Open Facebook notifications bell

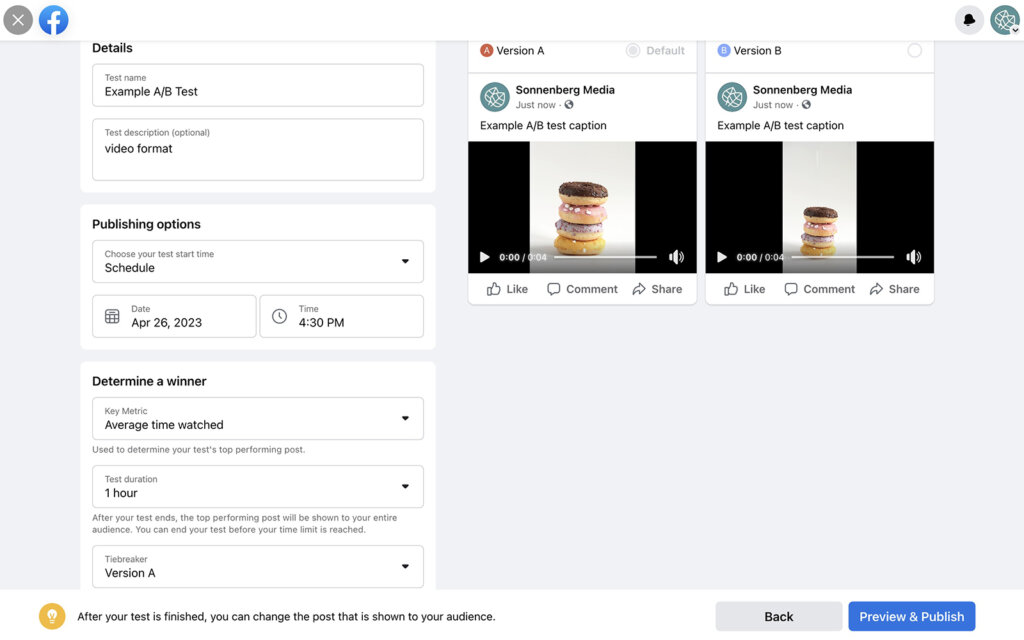(x=968, y=19)
